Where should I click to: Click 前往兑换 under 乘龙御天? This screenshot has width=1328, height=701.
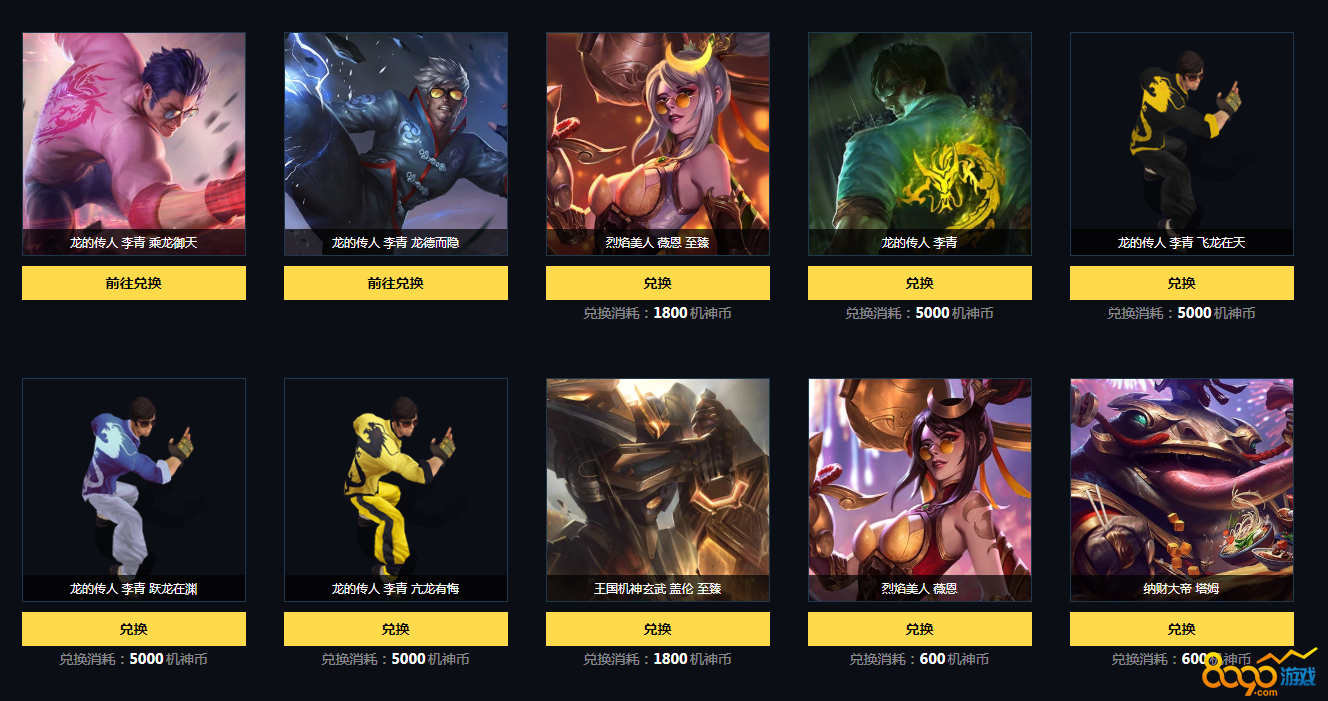[134, 283]
